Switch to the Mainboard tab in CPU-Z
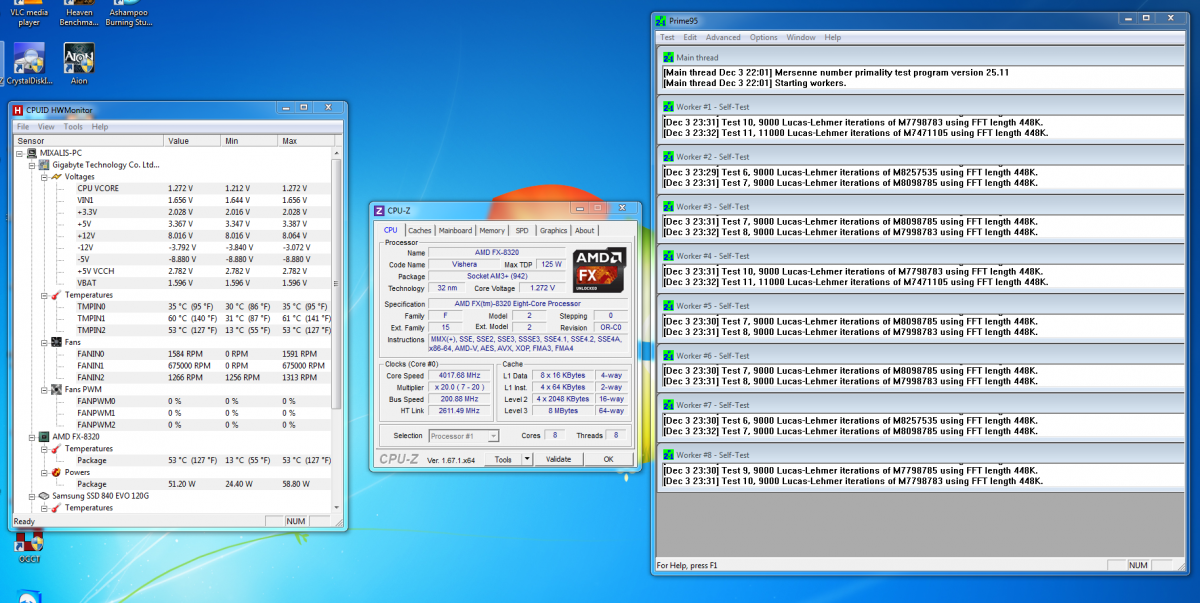Image resolution: width=1200 pixels, height=603 pixels. pos(455,230)
